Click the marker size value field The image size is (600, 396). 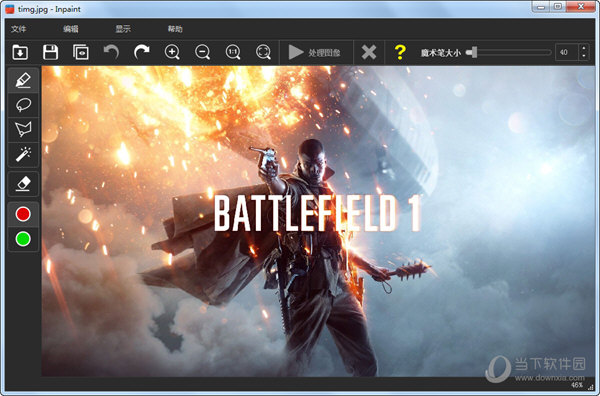(x=566, y=52)
